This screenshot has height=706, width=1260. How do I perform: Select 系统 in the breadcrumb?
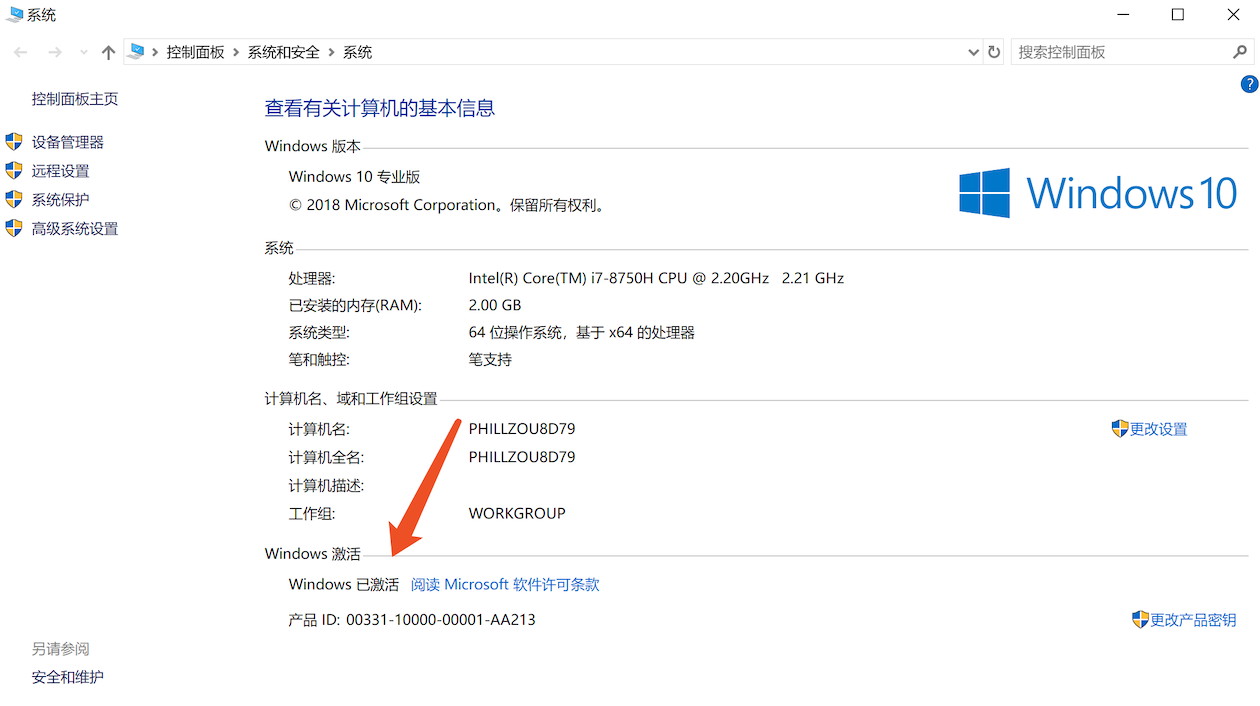point(358,52)
